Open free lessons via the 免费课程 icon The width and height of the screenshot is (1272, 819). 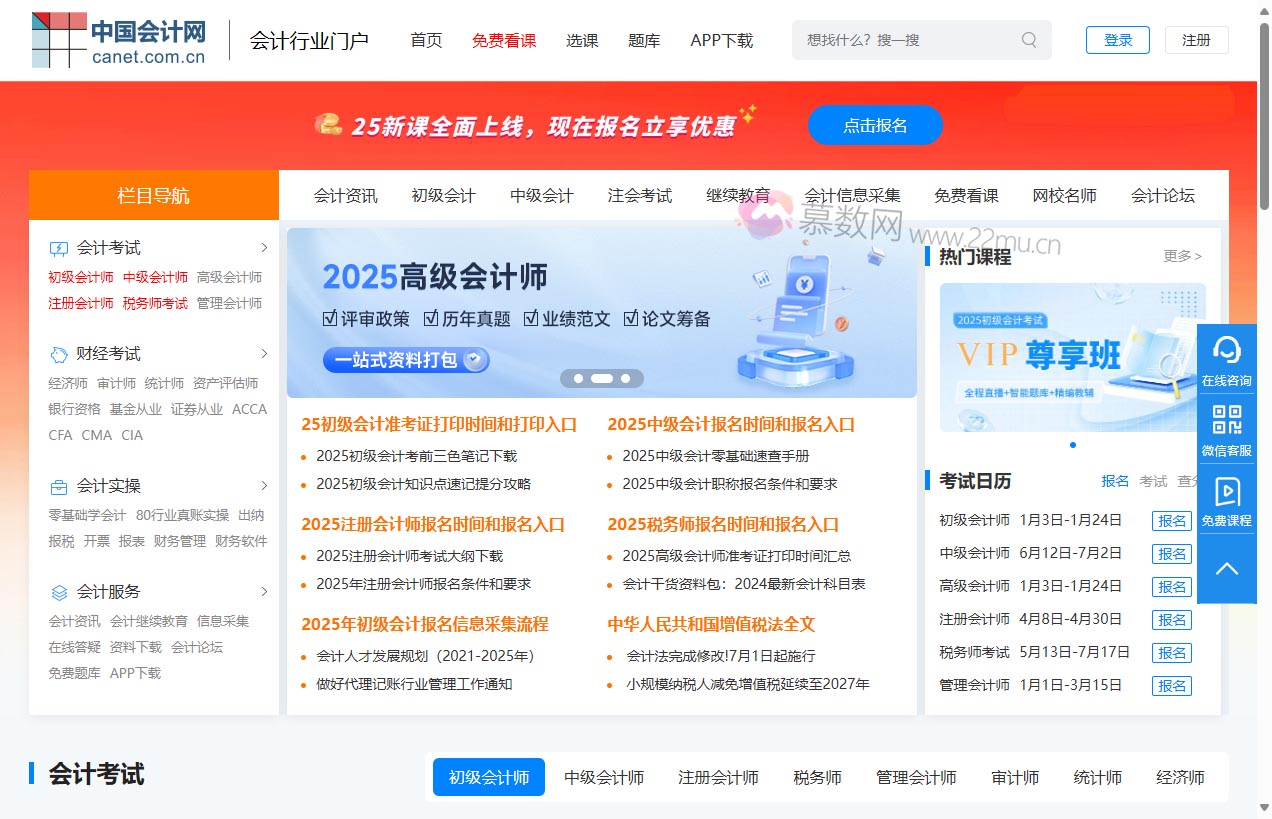1226,502
